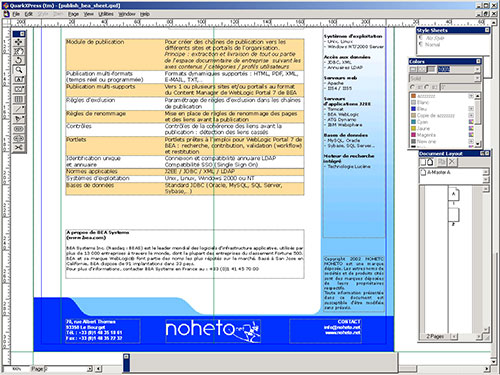Click the noheto logo in footer

click(x=213, y=331)
